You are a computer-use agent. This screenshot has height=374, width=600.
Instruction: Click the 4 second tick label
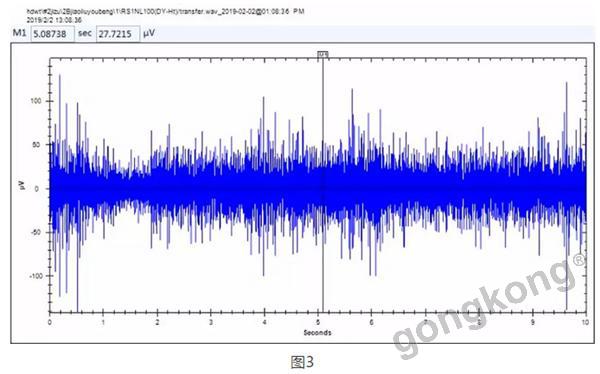[x=264, y=322]
